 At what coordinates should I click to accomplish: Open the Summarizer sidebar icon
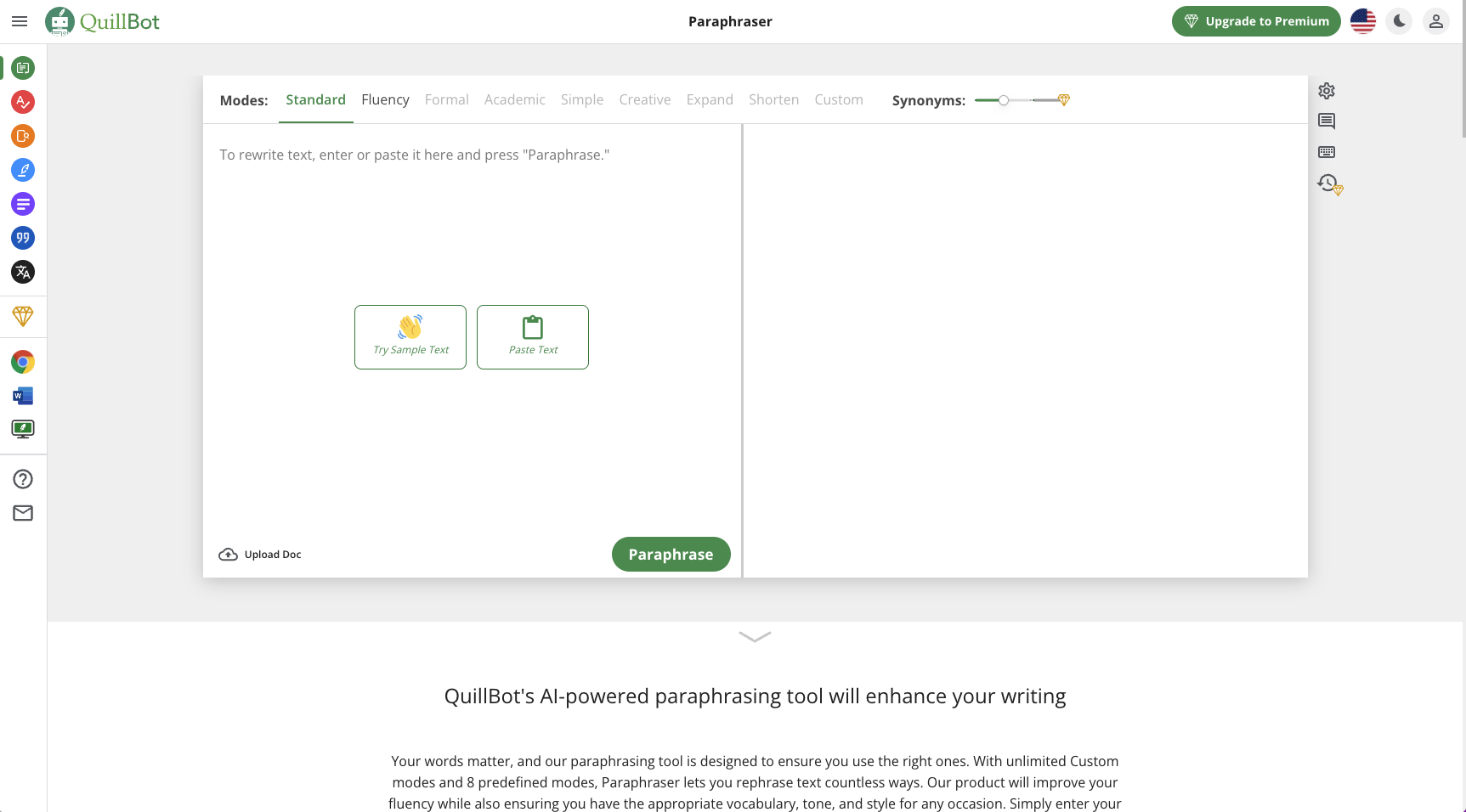tap(23, 204)
